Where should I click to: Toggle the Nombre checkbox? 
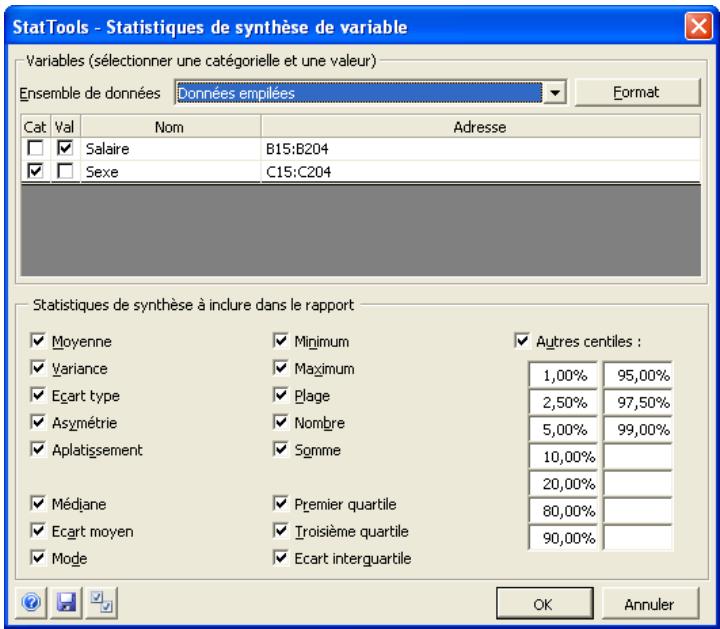[281, 422]
